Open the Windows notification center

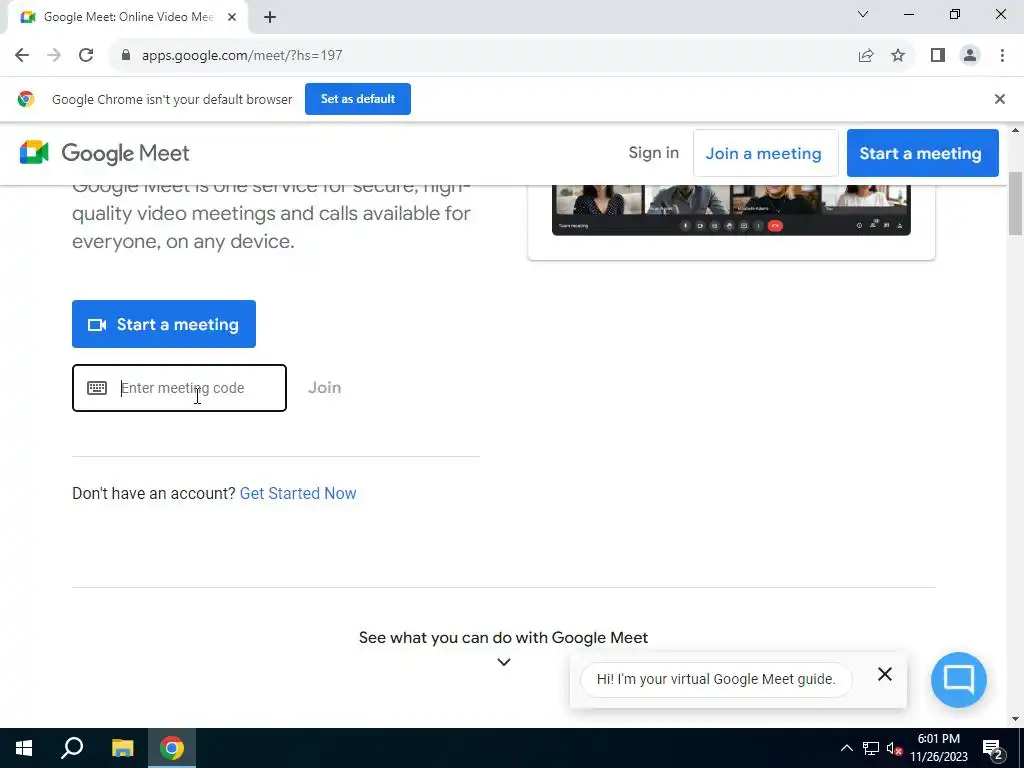(993, 749)
